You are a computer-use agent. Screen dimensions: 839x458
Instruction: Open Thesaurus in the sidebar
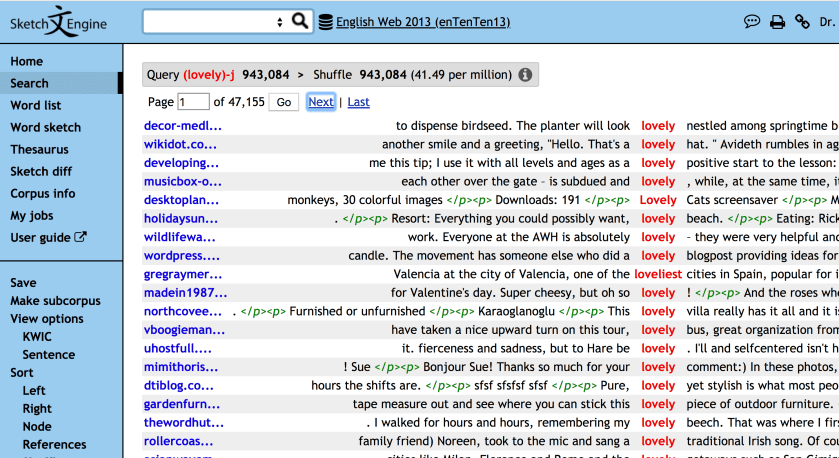tap(39, 149)
